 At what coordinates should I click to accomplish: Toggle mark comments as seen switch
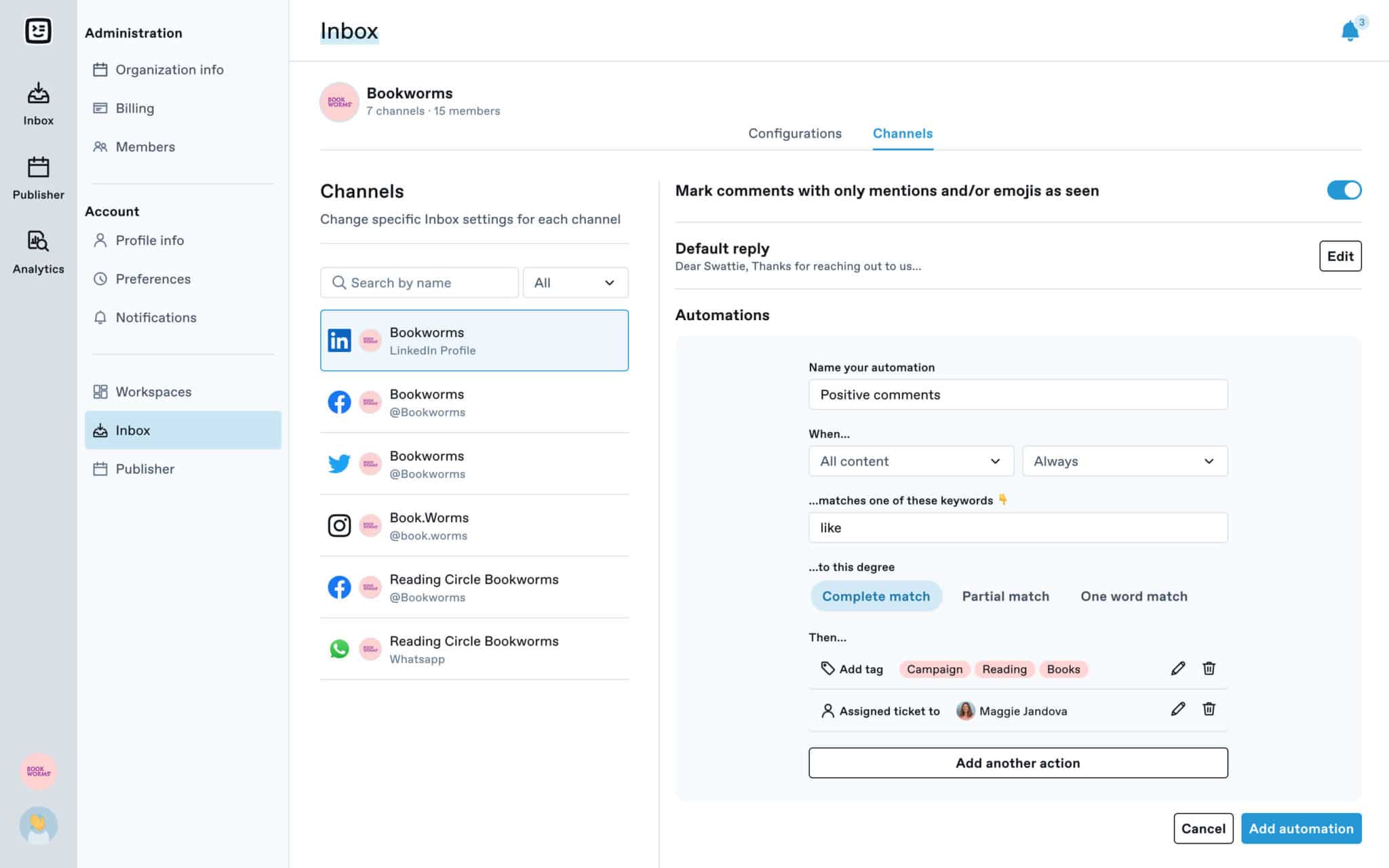coord(1344,191)
